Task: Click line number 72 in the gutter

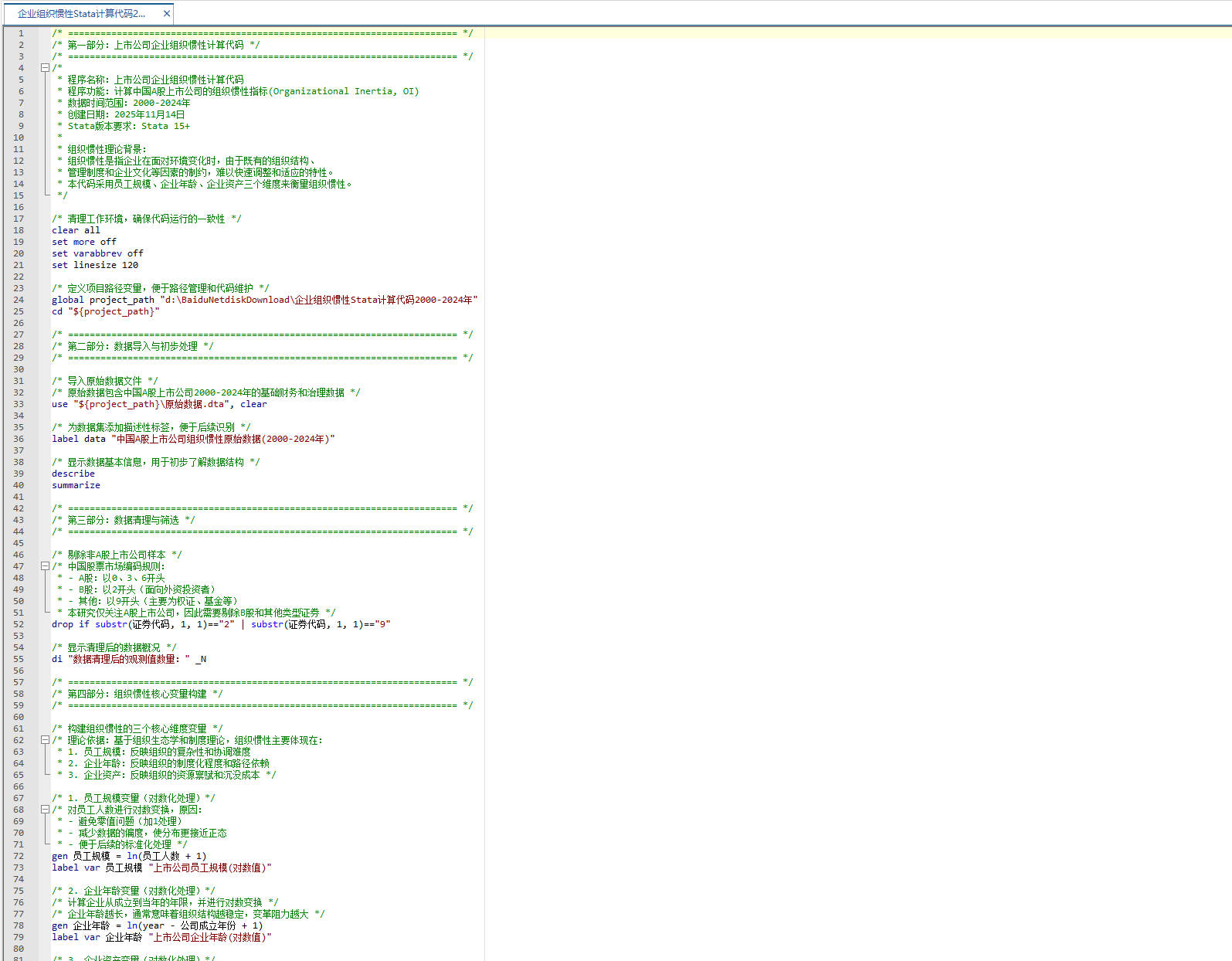Action: pos(19,856)
